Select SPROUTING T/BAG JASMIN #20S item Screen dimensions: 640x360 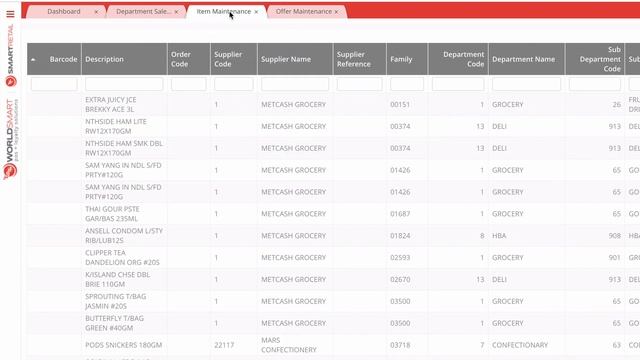[x=116, y=301]
